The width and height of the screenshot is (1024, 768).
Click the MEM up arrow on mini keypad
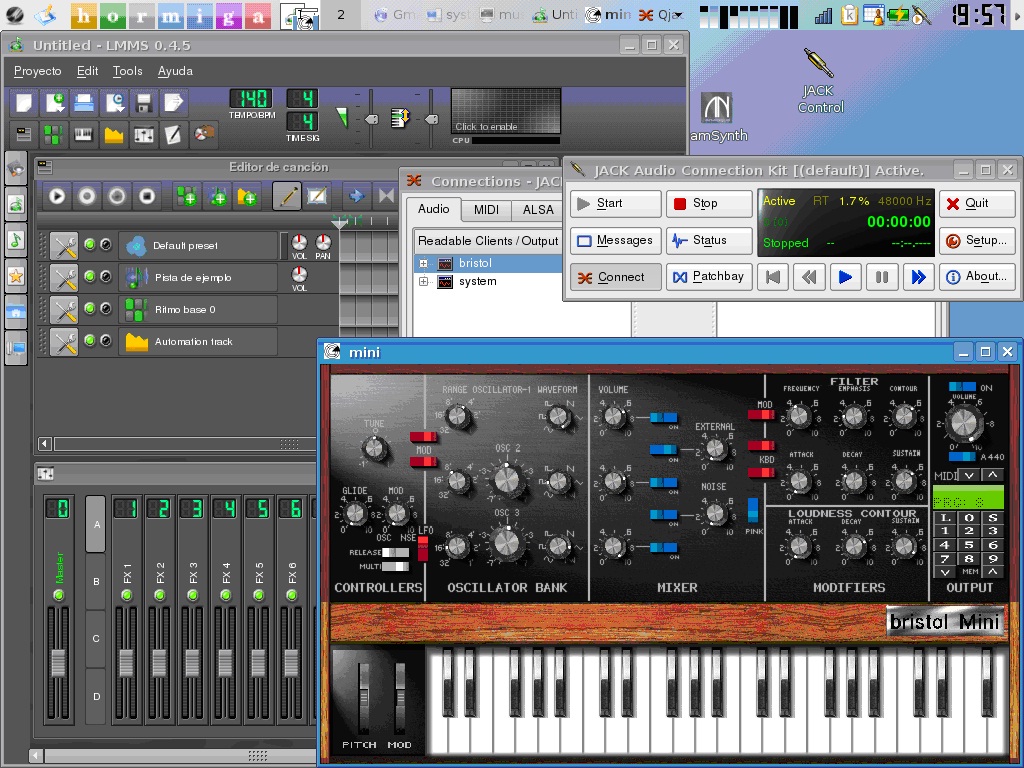(x=993, y=572)
